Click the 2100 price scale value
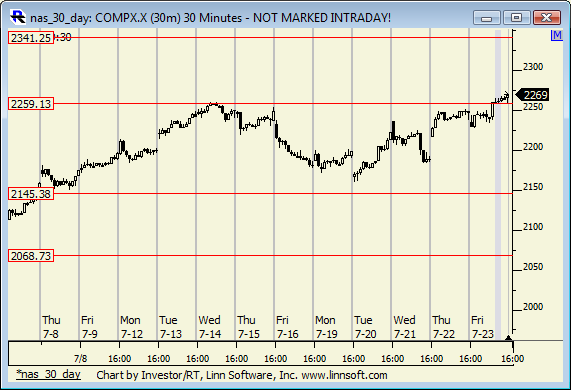 pyautogui.click(x=533, y=227)
